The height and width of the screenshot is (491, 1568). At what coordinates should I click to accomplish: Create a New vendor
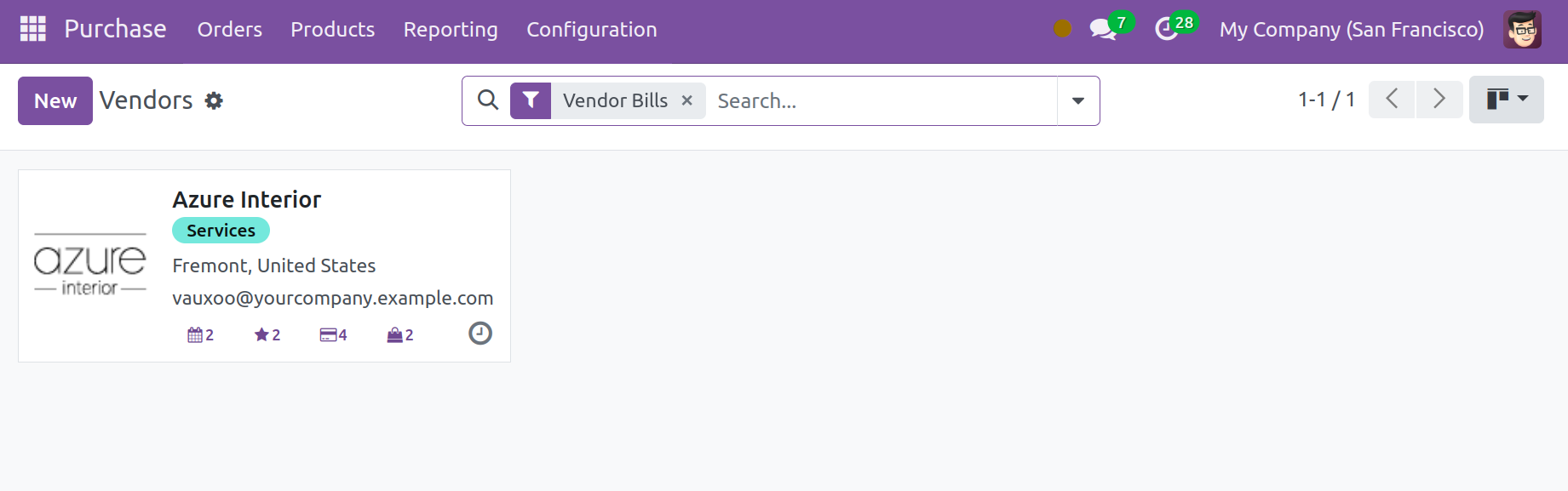55,100
